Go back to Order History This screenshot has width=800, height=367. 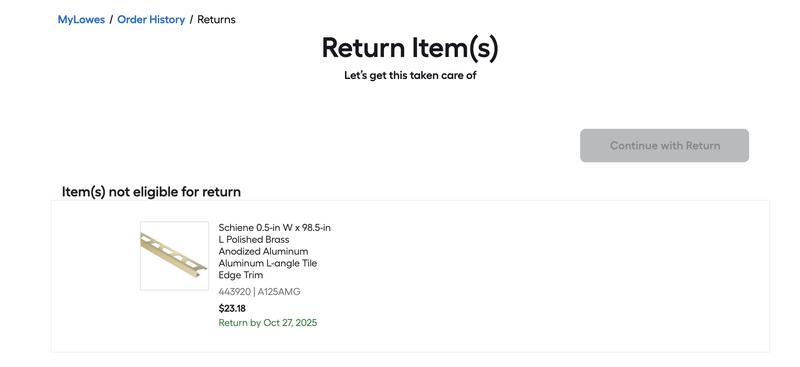151,19
